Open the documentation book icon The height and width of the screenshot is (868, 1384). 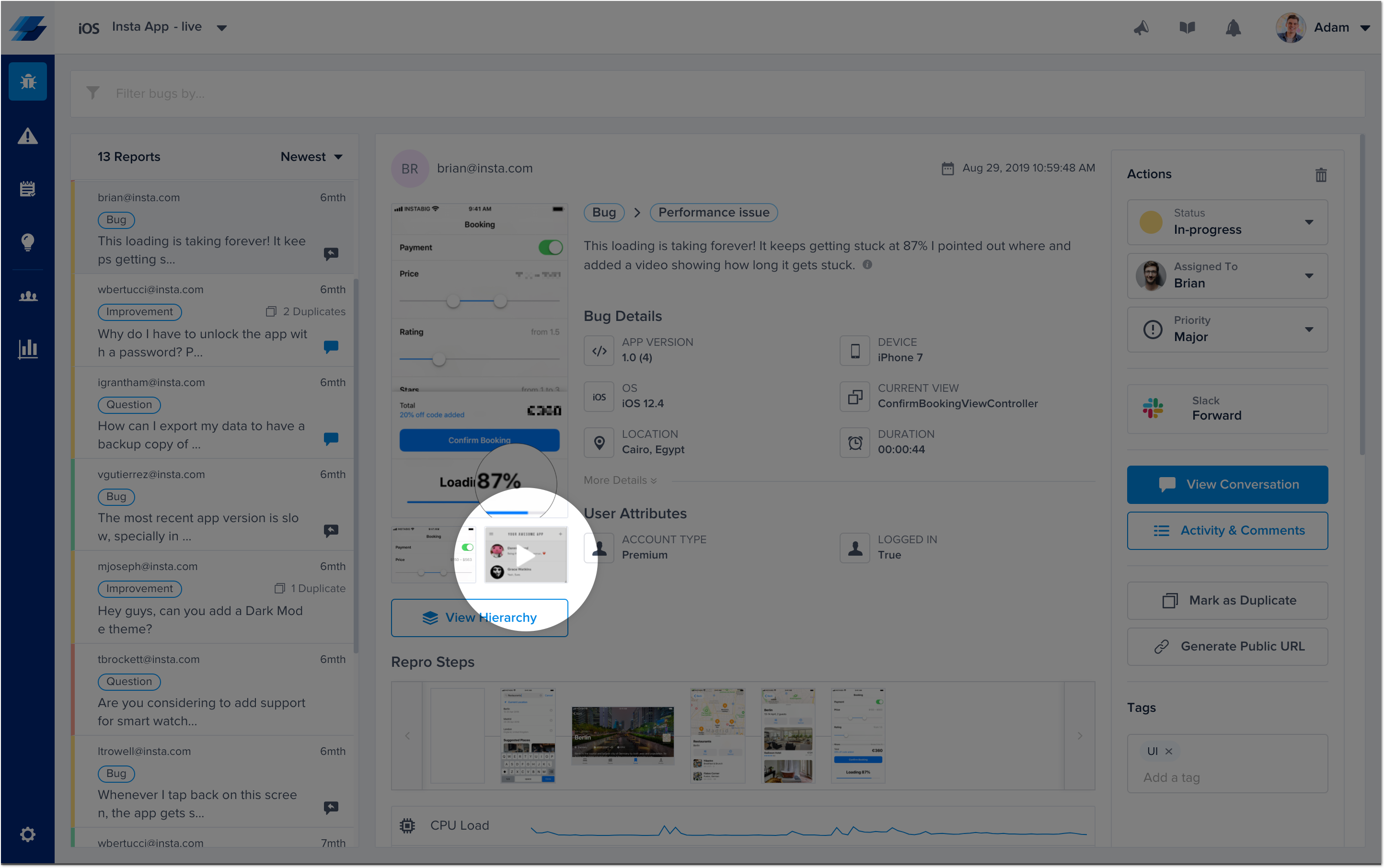(1187, 28)
